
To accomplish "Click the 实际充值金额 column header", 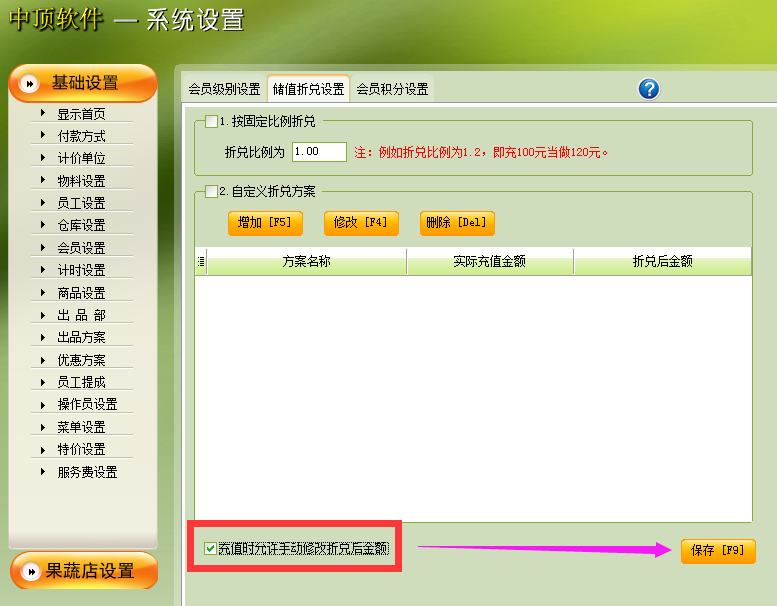I will [x=490, y=262].
